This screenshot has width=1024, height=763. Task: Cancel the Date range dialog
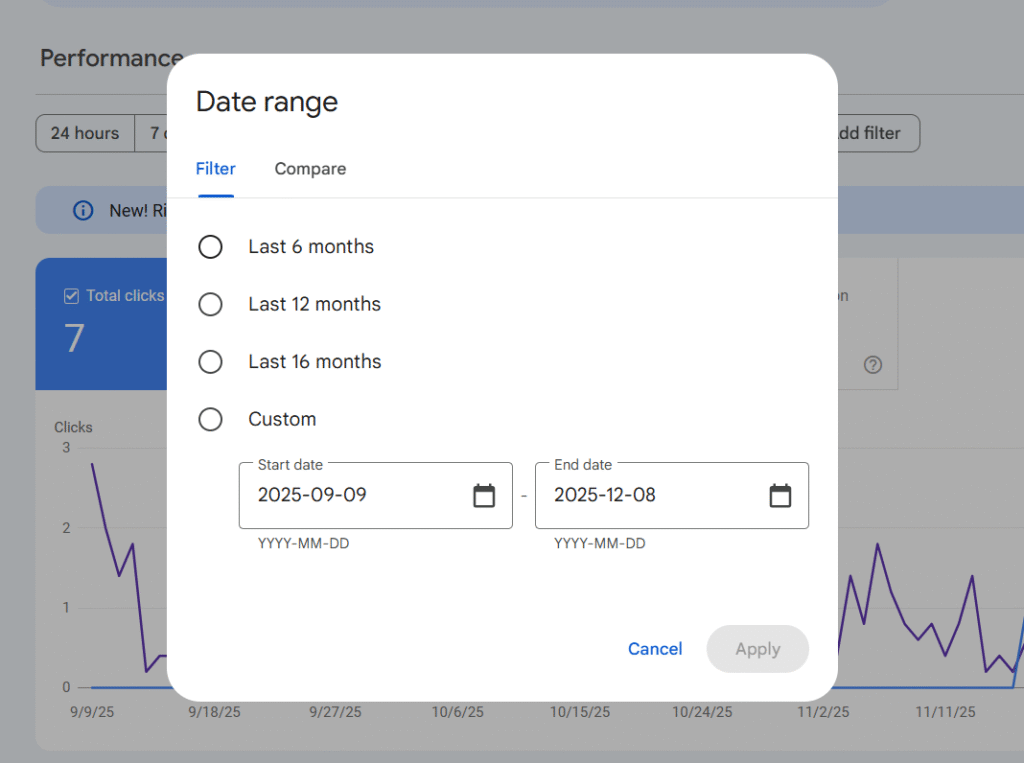coord(655,649)
